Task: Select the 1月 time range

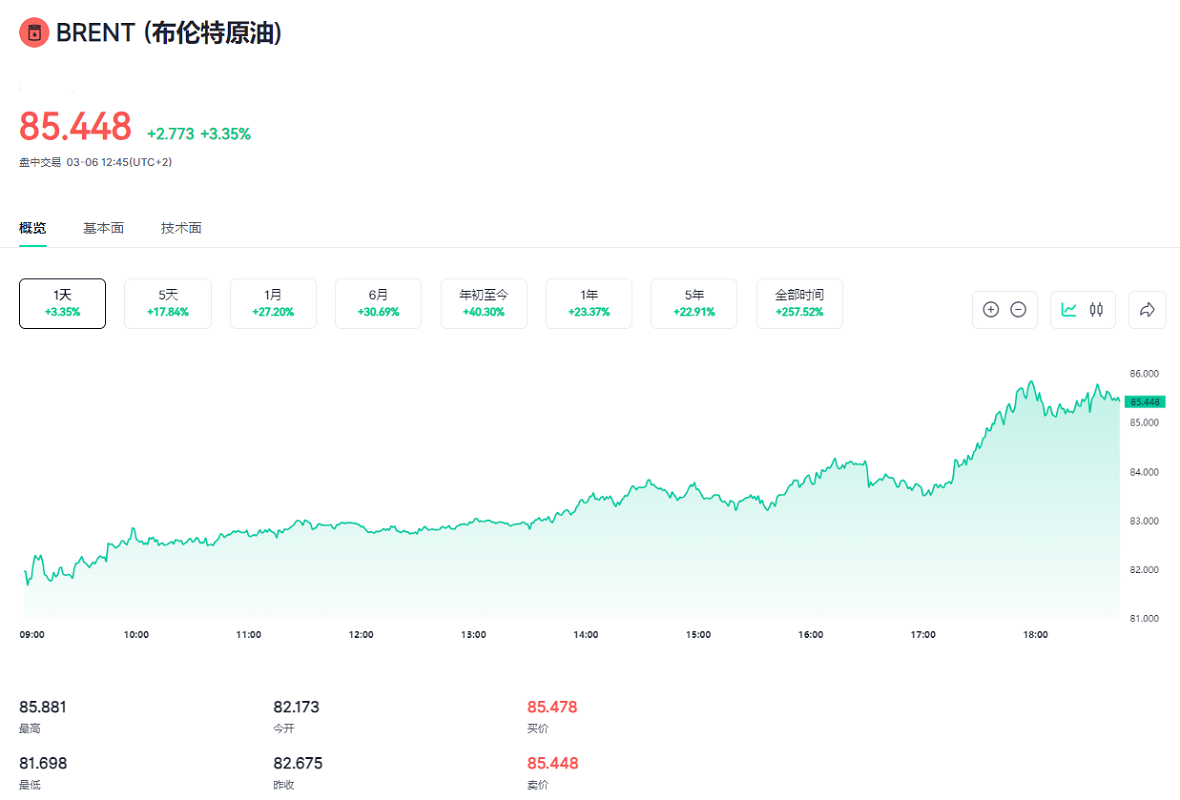Action: [273, 303]
